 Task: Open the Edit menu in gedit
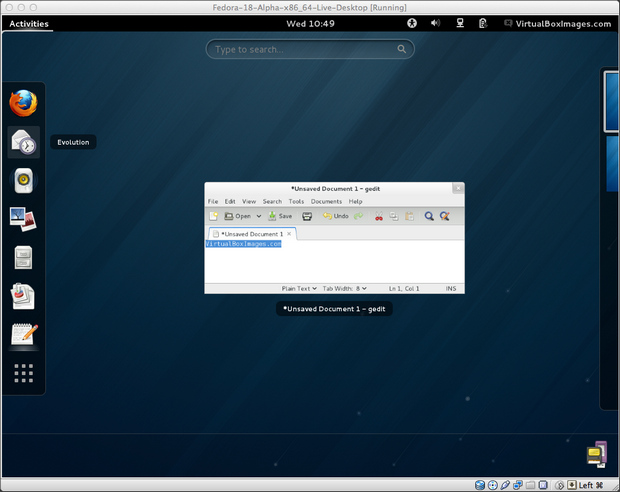[x=230, y=201]
